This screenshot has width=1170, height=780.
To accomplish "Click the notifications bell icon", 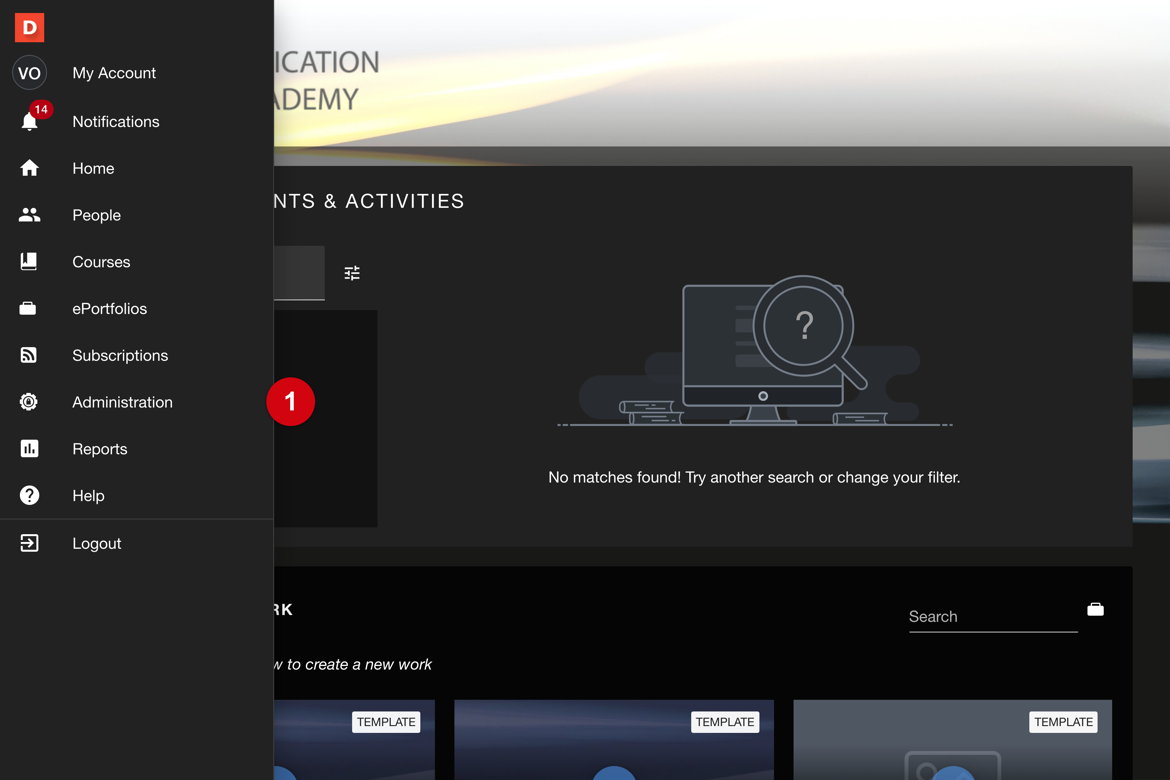I will pyautogui.click(x=29, y=122).
